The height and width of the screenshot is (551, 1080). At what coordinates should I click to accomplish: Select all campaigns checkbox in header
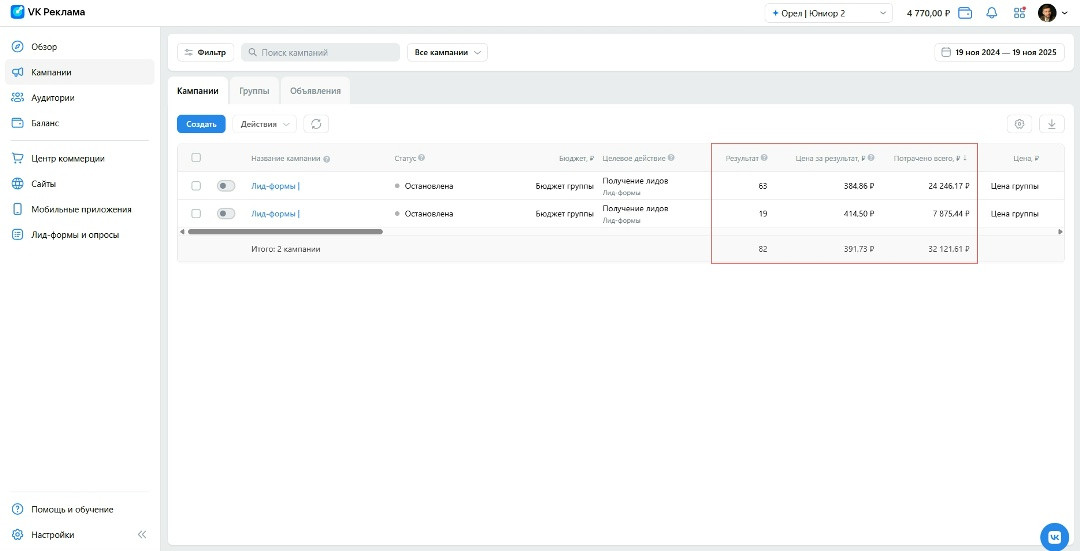[x=196, y=158]
